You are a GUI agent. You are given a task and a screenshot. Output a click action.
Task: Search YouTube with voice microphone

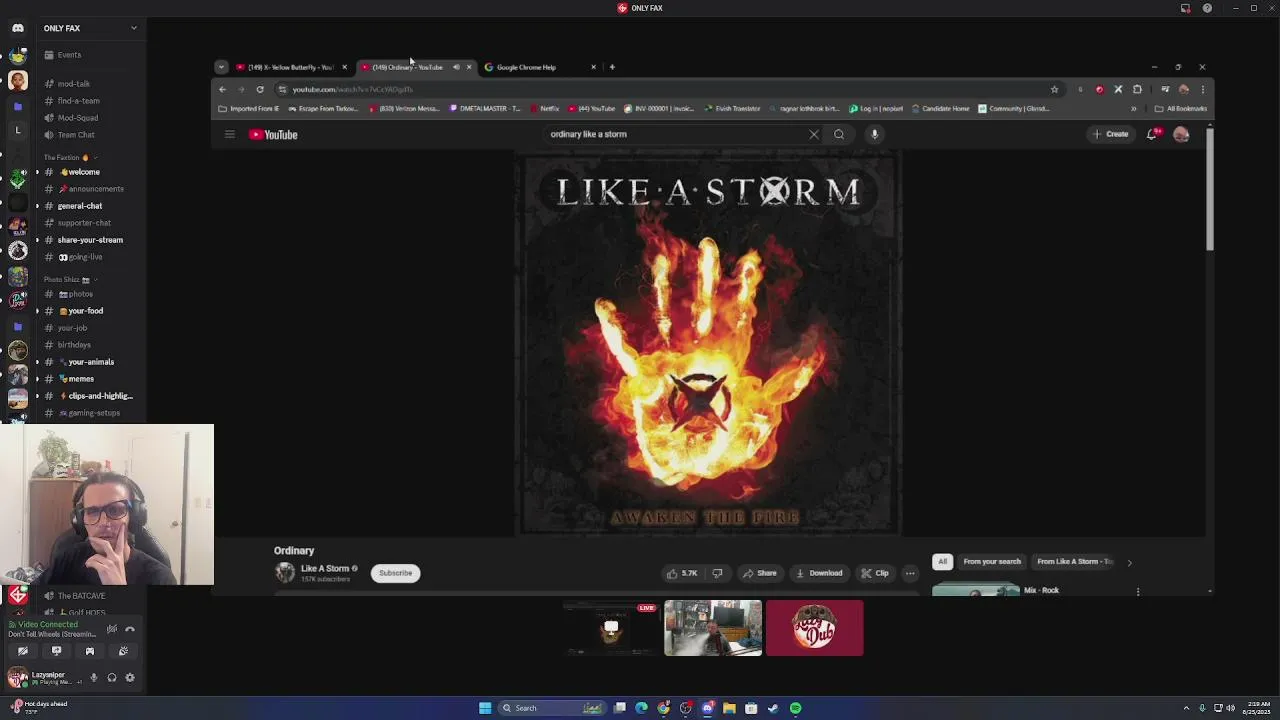coord(874,134)
